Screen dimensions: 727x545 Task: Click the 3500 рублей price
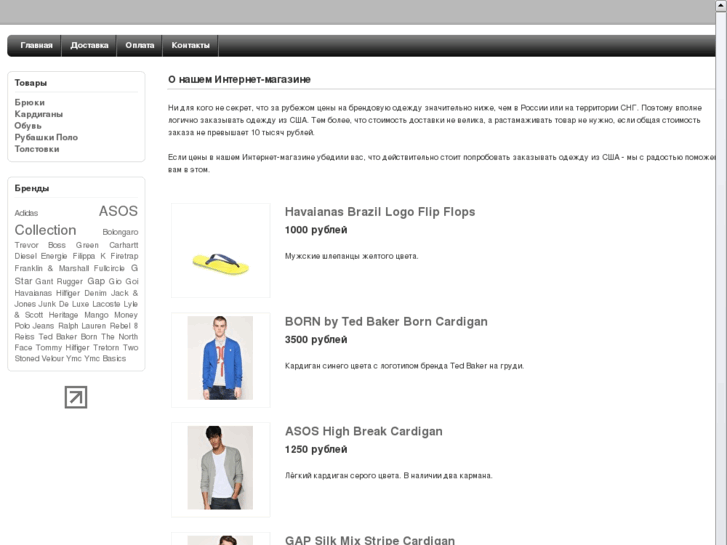(x=316, y=340)
